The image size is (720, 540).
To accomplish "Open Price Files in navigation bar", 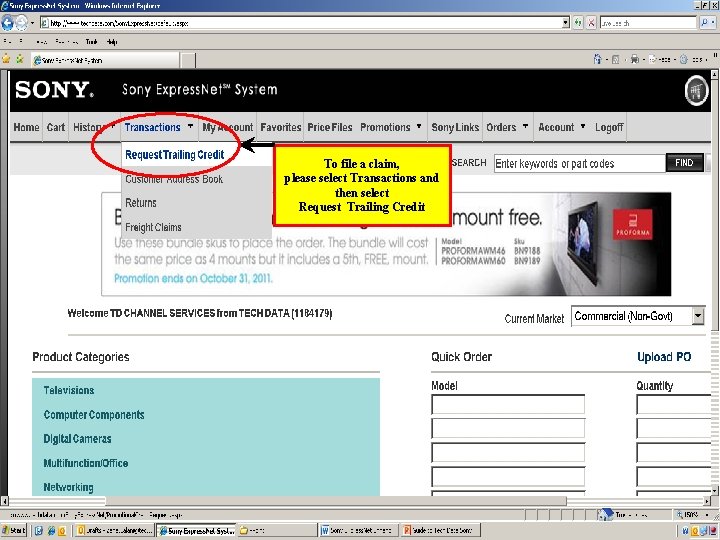I will tap(330, 127).
